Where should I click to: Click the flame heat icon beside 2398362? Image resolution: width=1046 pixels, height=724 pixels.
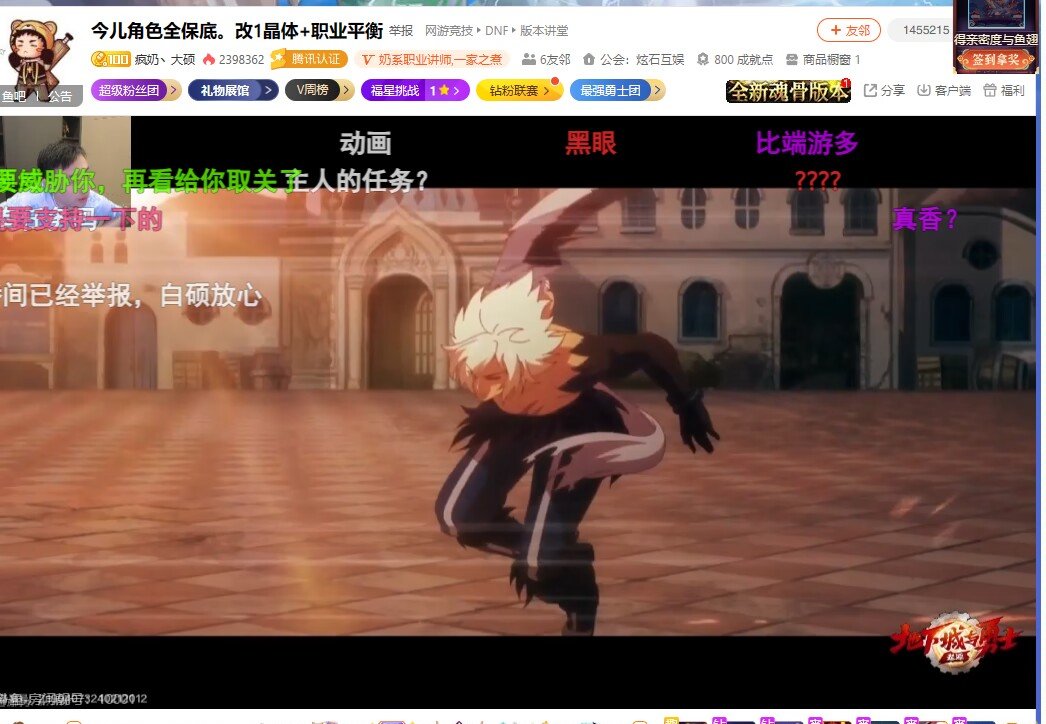pyautogui.click(x=209, y=59)
